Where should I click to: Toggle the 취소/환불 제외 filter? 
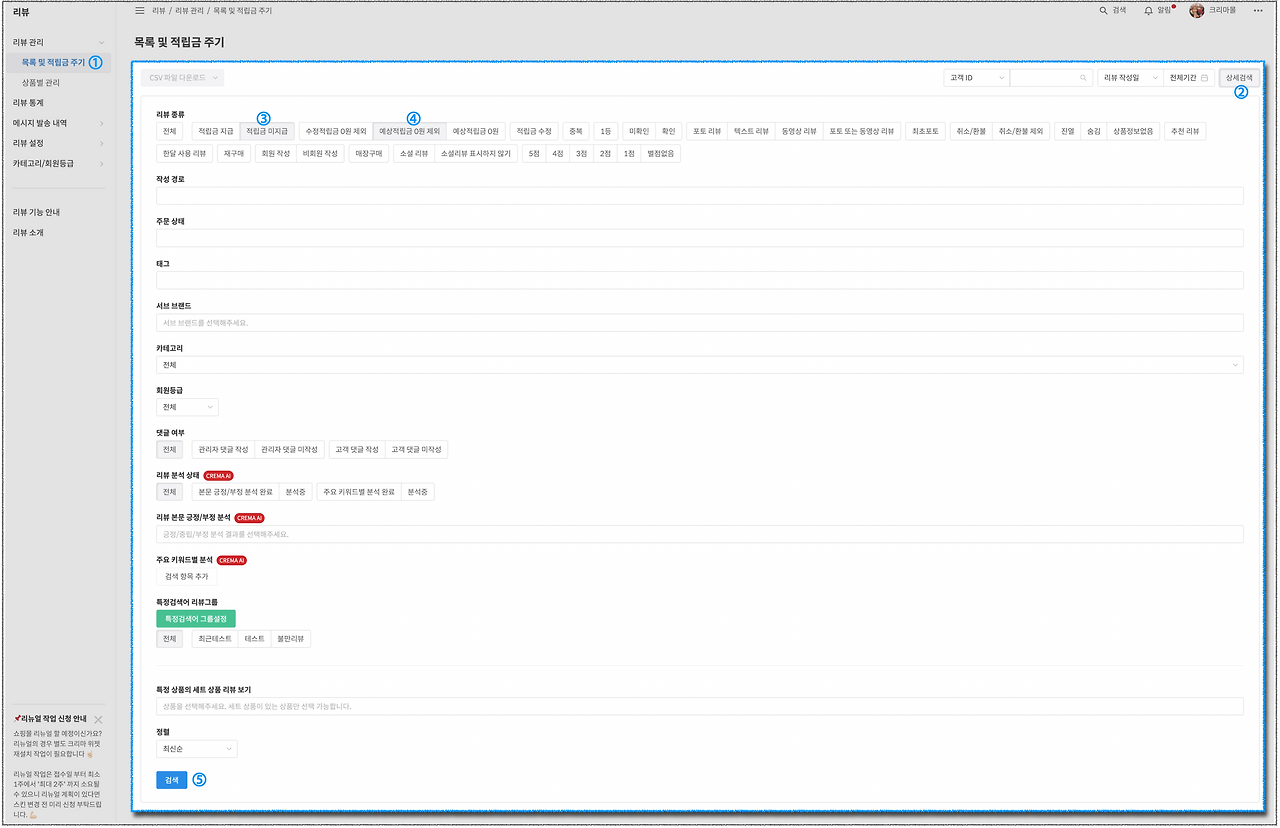click(1020, 131)
